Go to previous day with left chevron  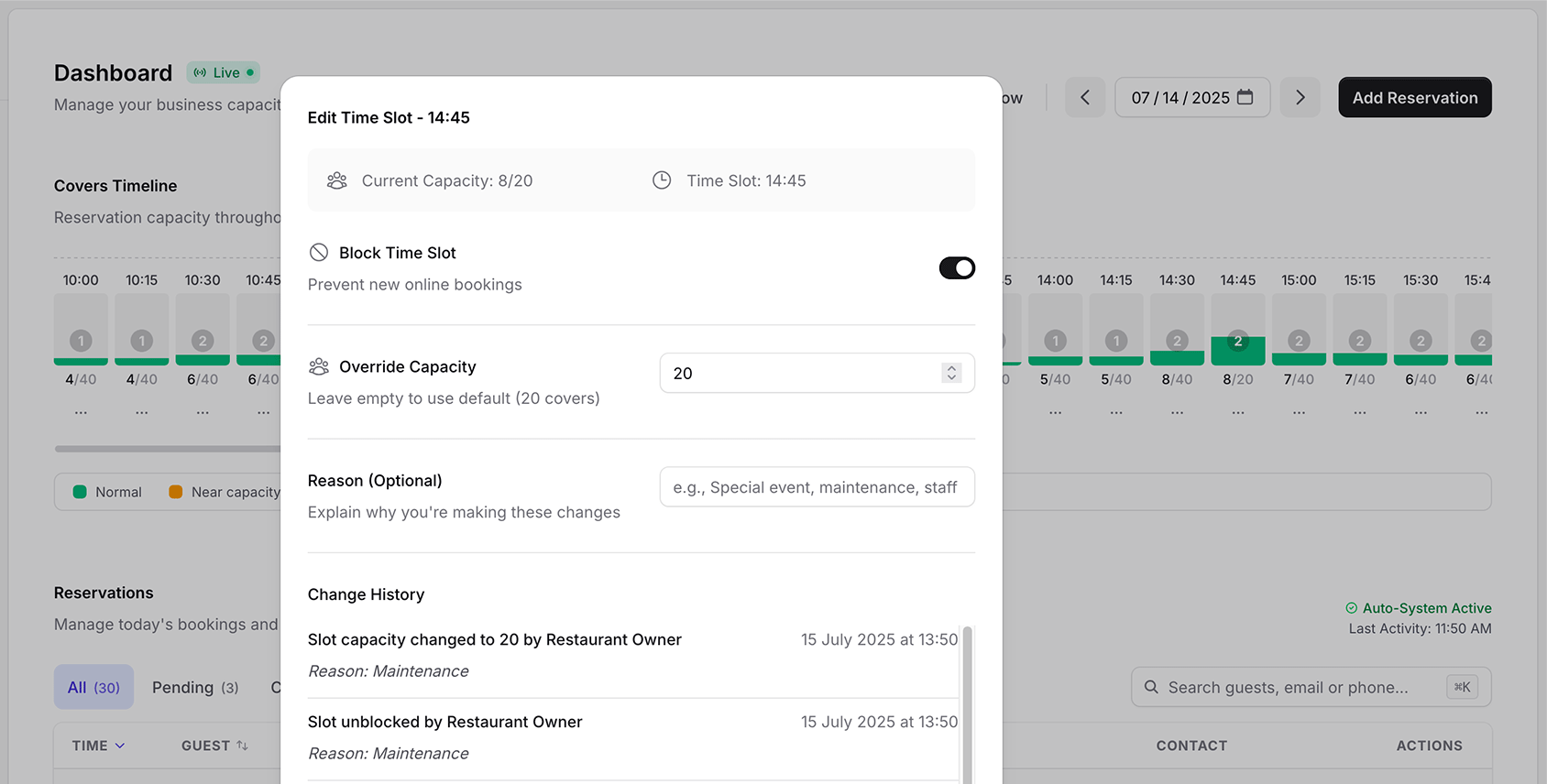(1085, 97)
